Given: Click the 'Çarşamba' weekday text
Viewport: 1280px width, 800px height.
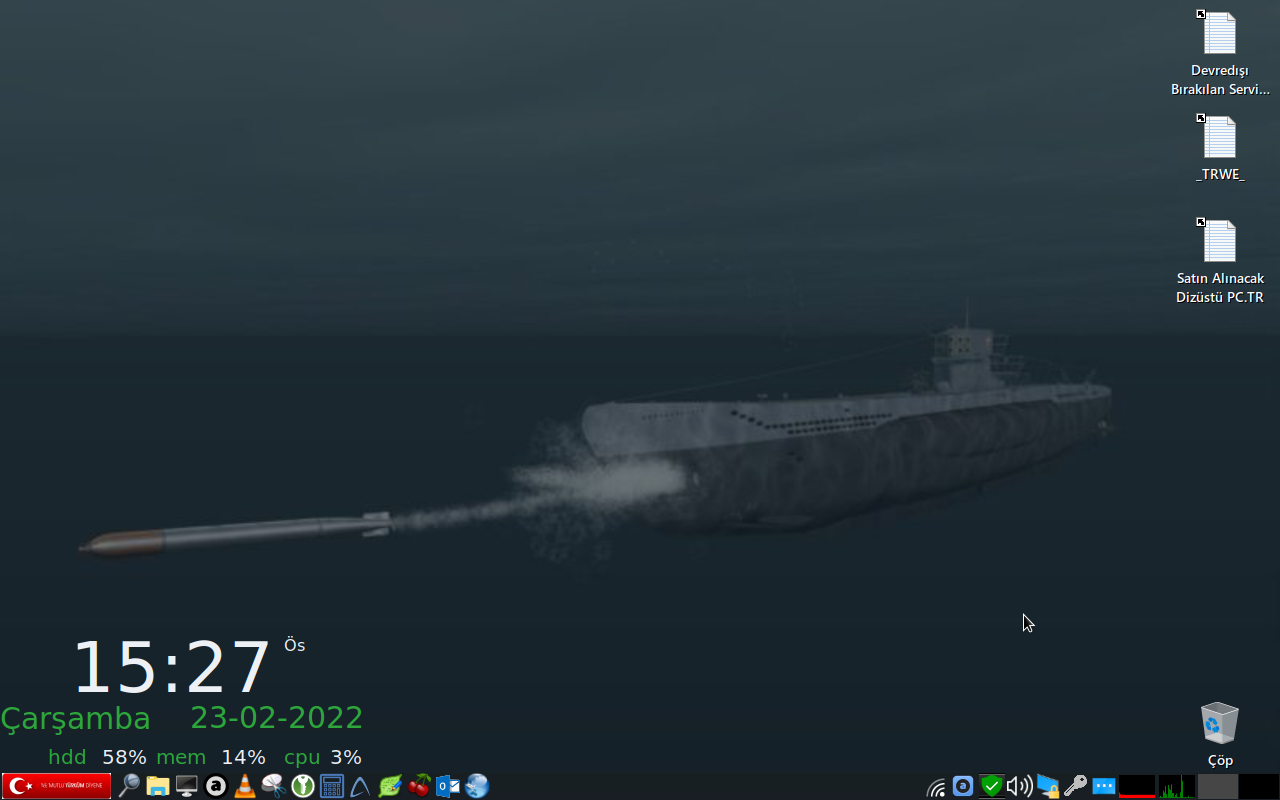Looking at the screenshot, I should (x=75, y=719).
